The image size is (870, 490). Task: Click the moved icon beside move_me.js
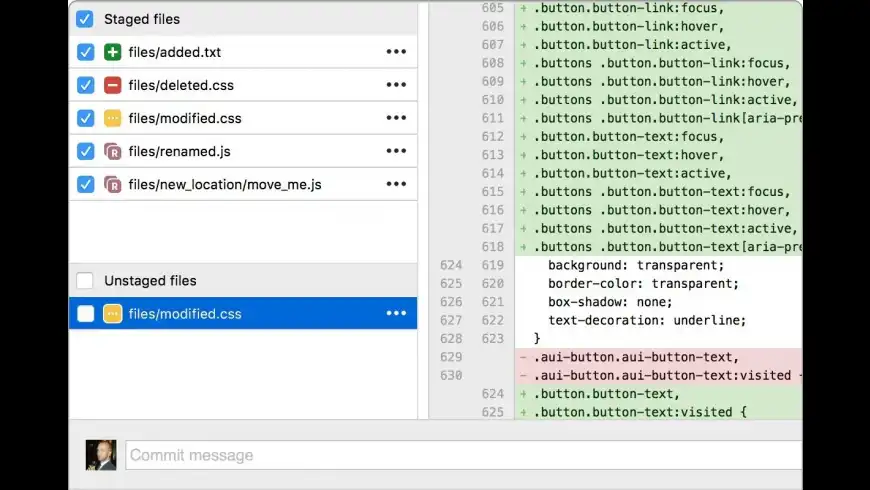[x=113, y=184]
